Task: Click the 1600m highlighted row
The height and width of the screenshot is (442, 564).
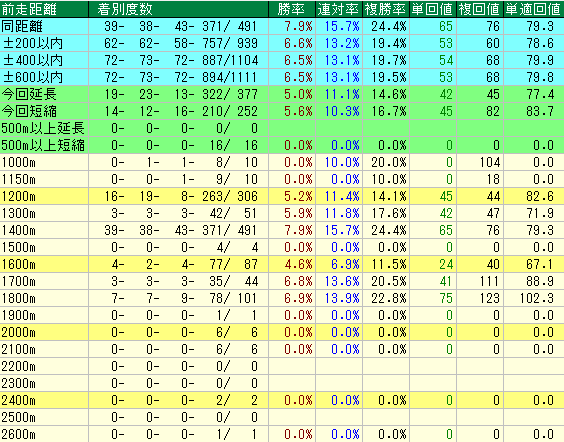Action: click(282, 265)
